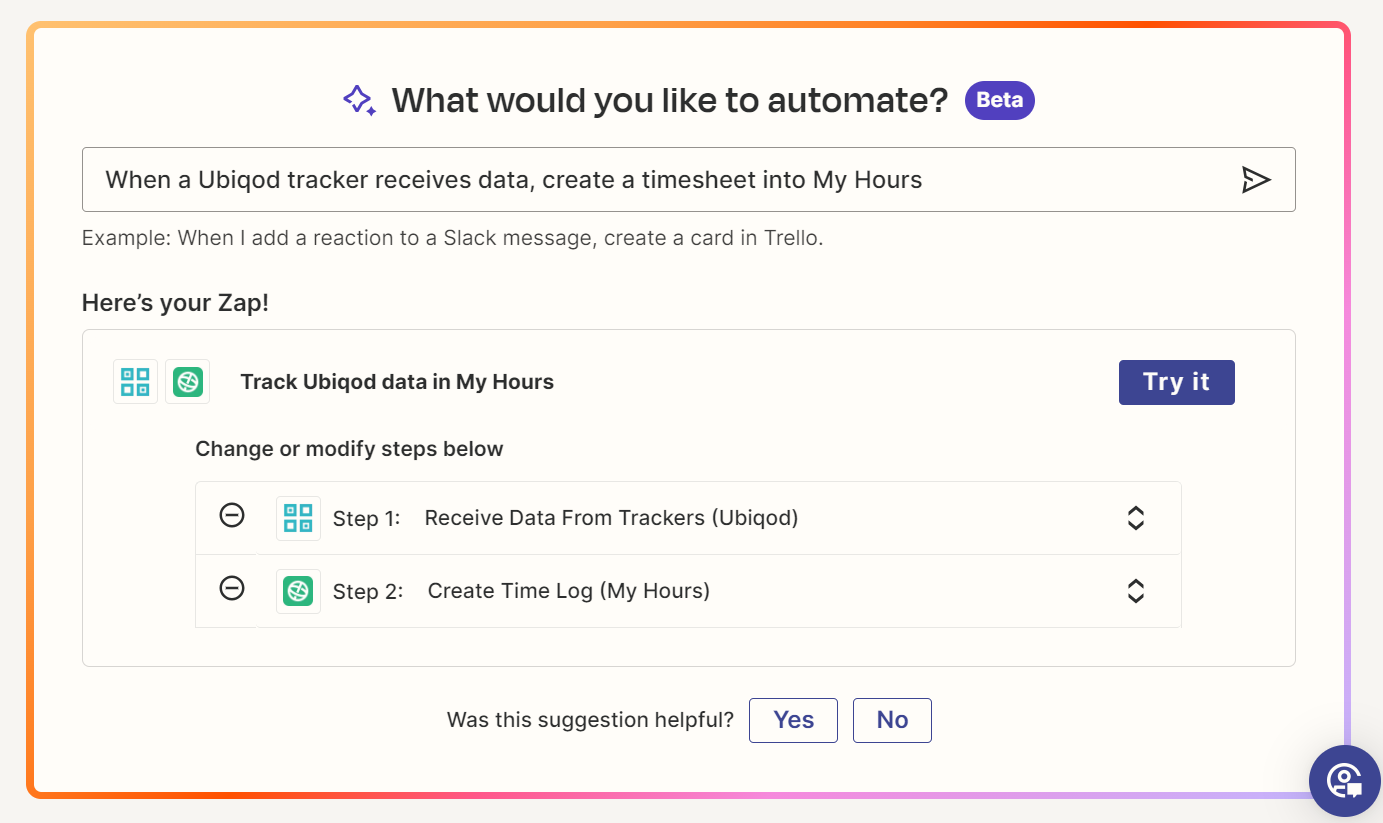Answer No to suggestion helpful
Viewport: 1383px width, 823px height.
point(892,720)
